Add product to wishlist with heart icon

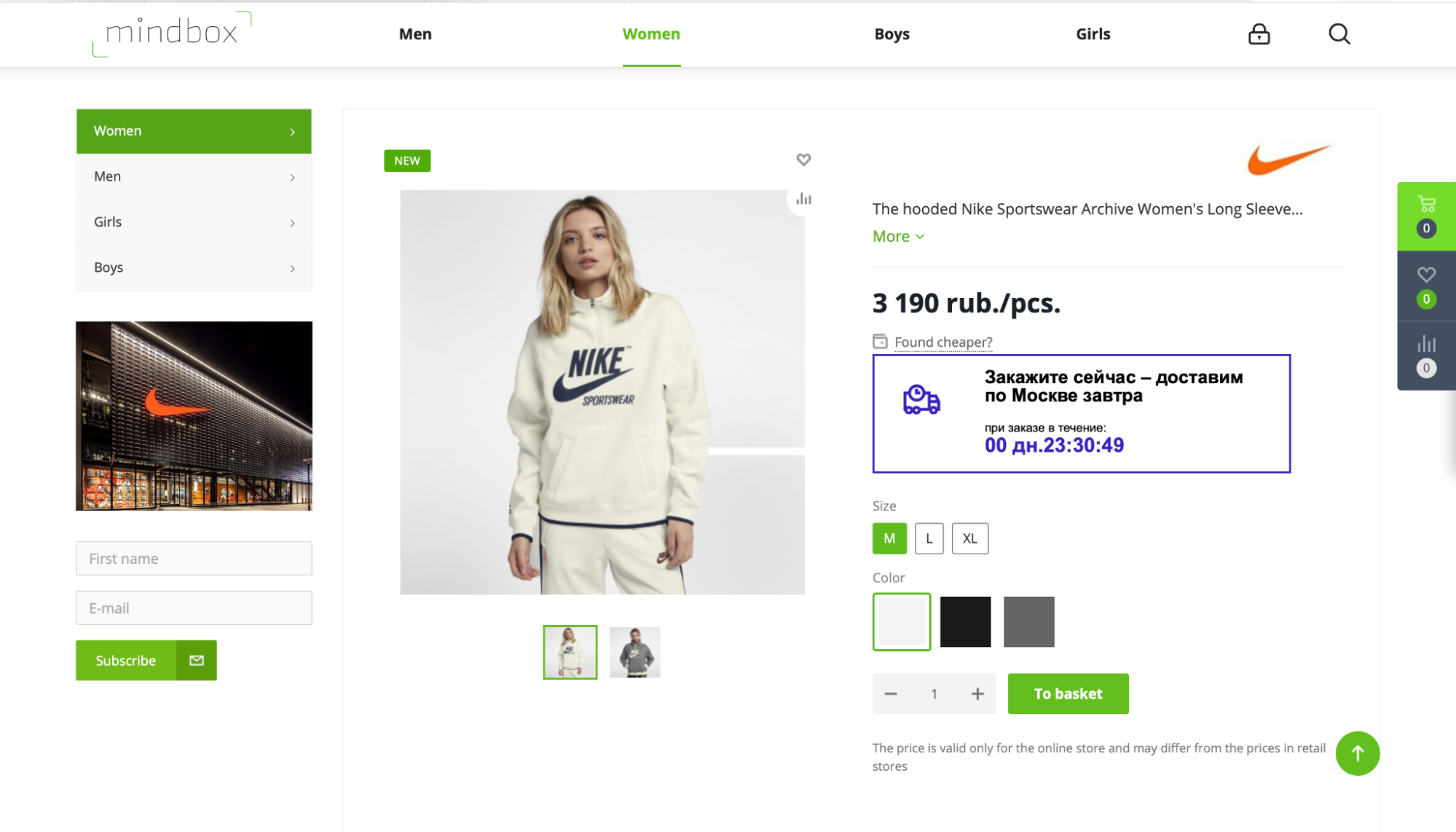coord(803,160)
